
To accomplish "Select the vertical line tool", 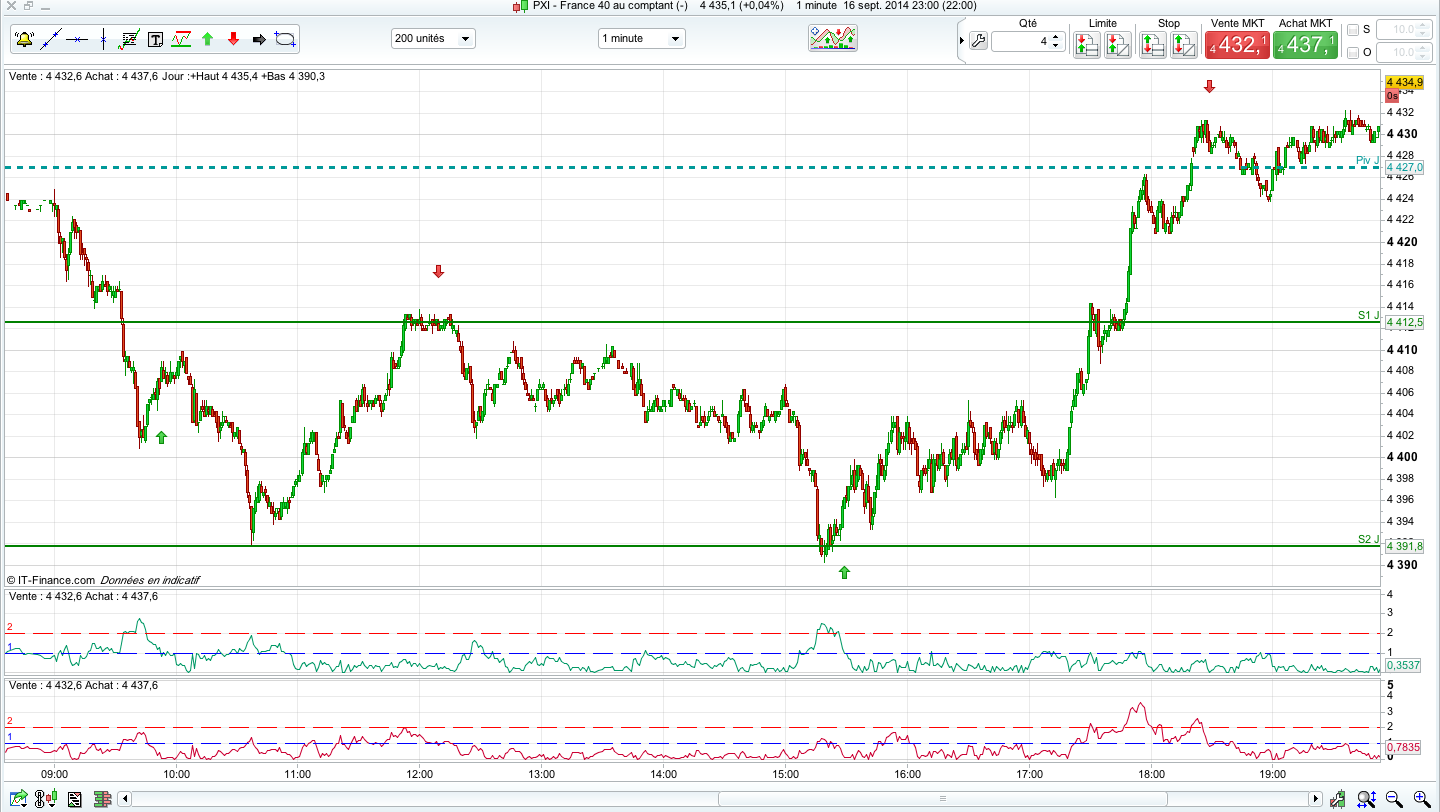I will tap(103, 40).
